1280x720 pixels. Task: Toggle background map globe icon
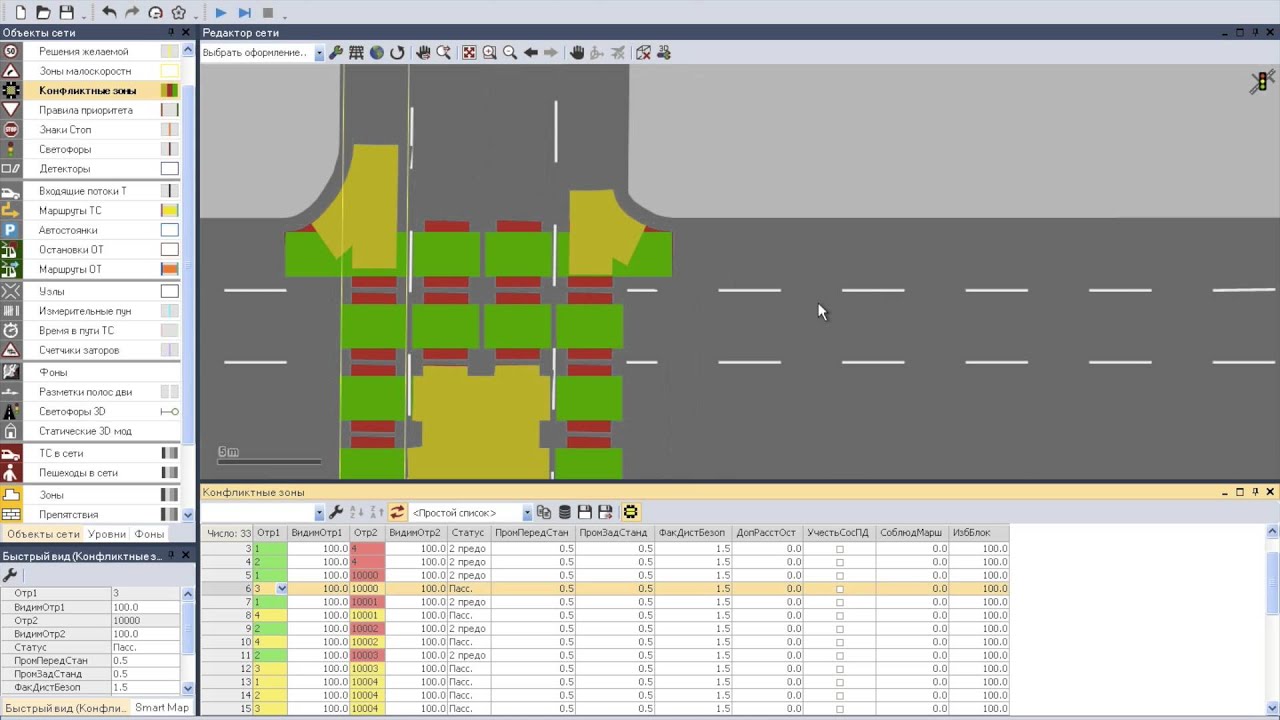[377, 53]
